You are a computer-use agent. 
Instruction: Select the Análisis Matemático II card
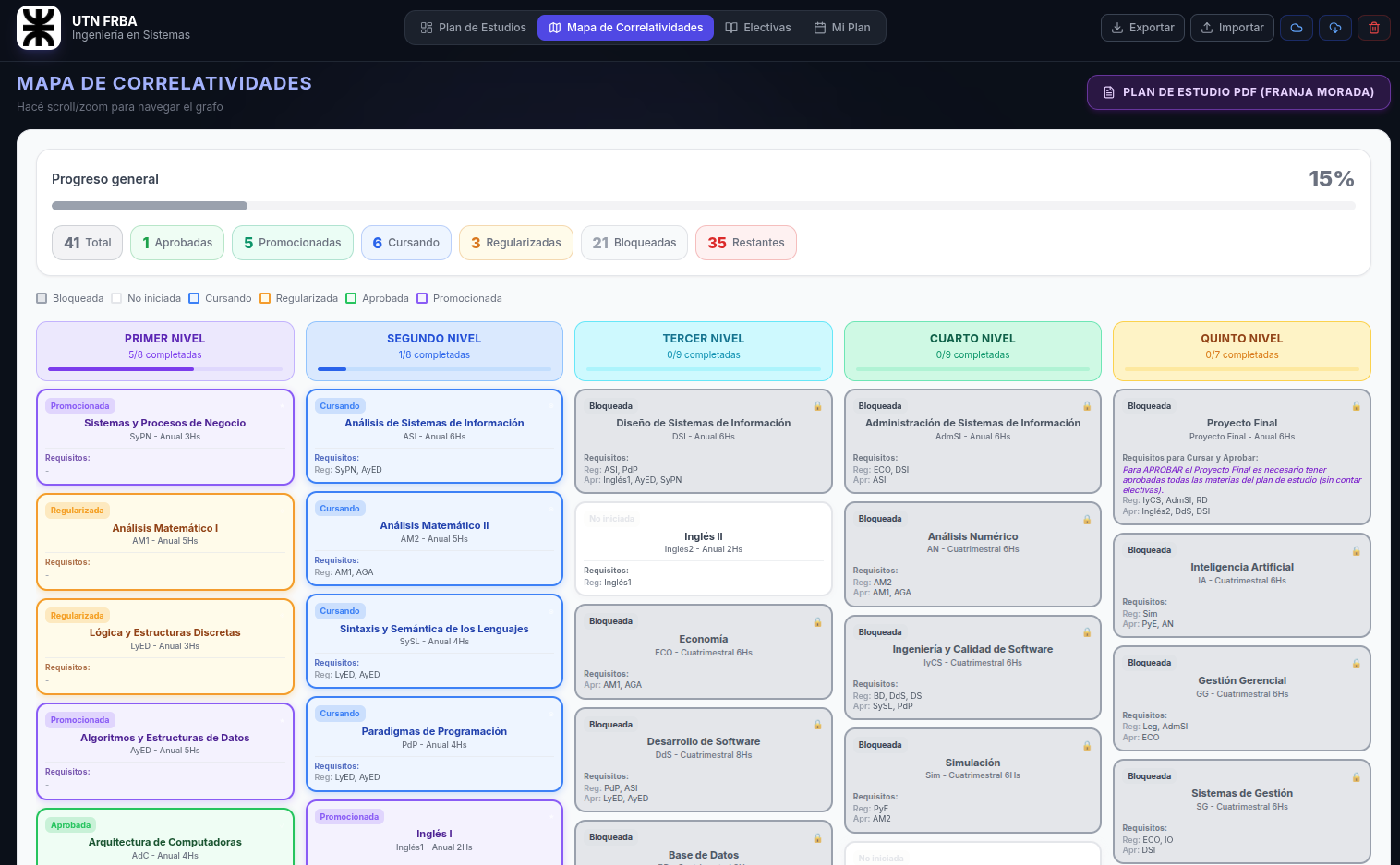(434, 538)
